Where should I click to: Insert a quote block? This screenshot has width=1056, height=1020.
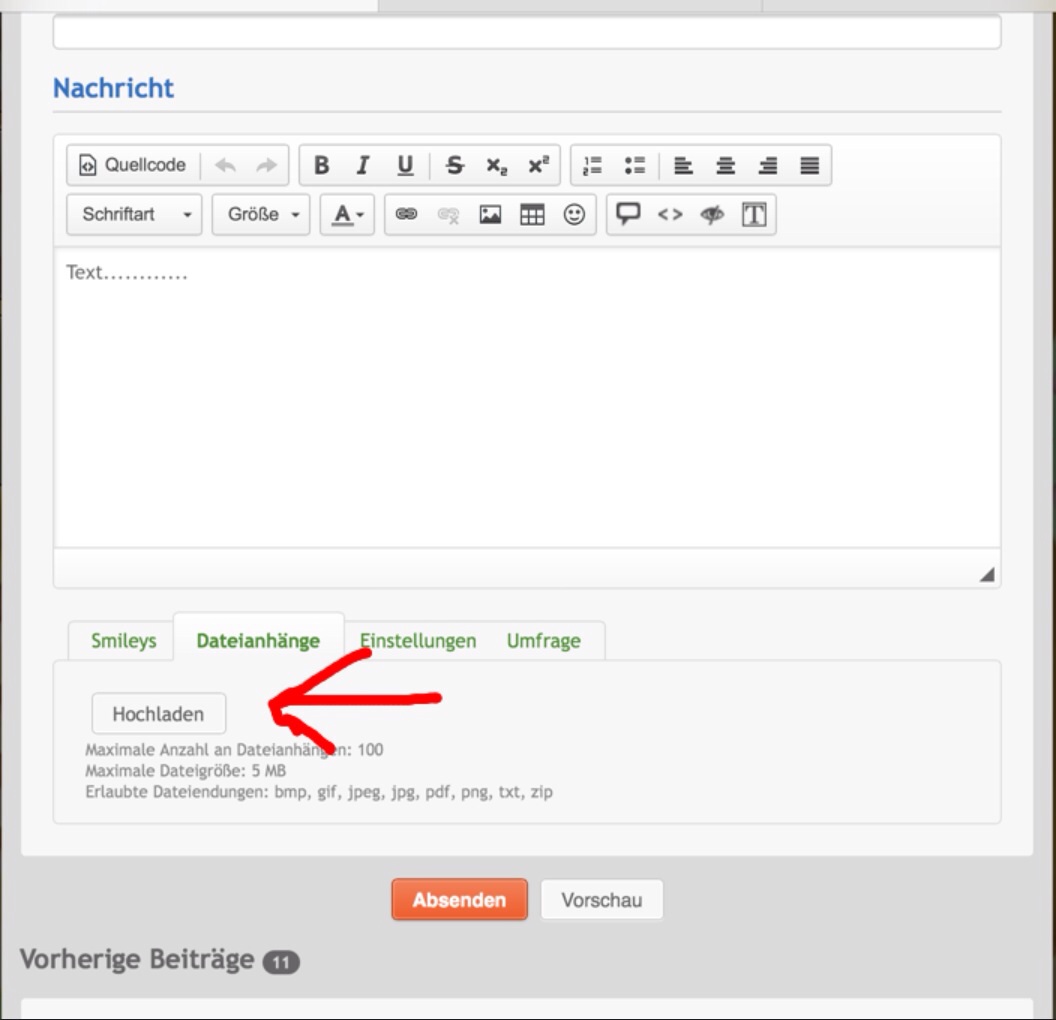[628, 215]
